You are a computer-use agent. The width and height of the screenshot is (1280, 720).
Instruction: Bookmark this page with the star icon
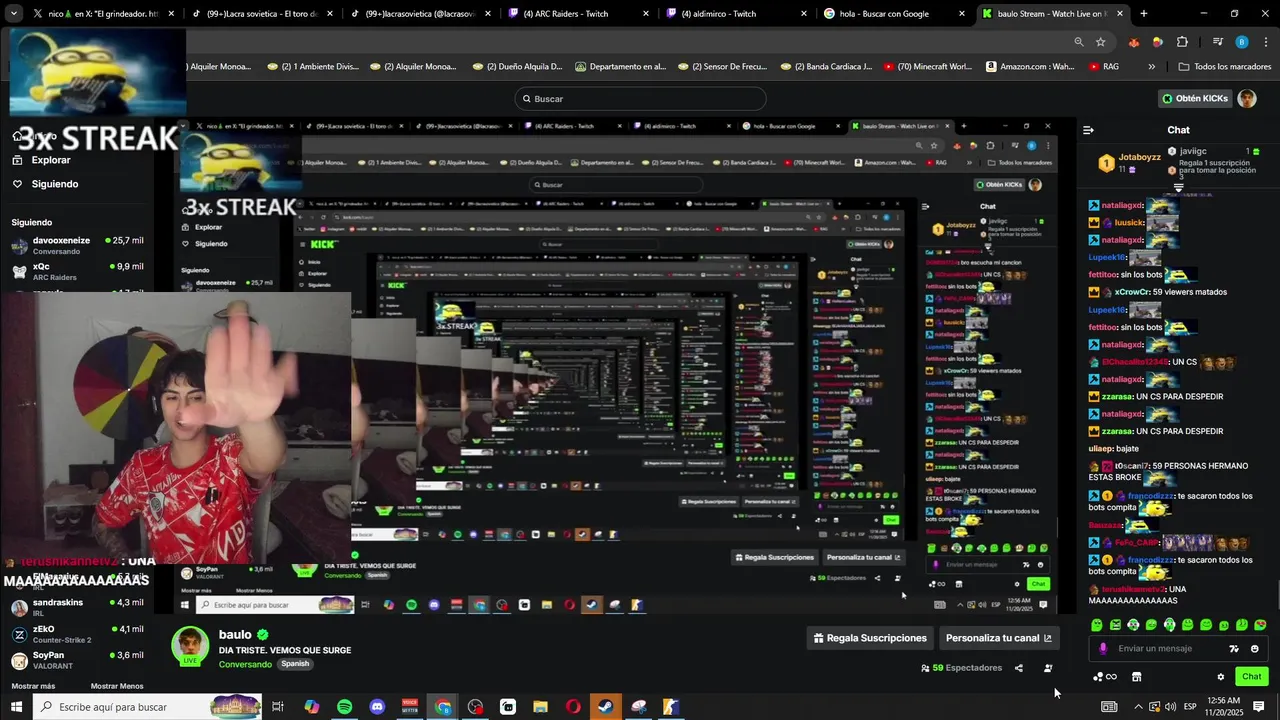1100,42
